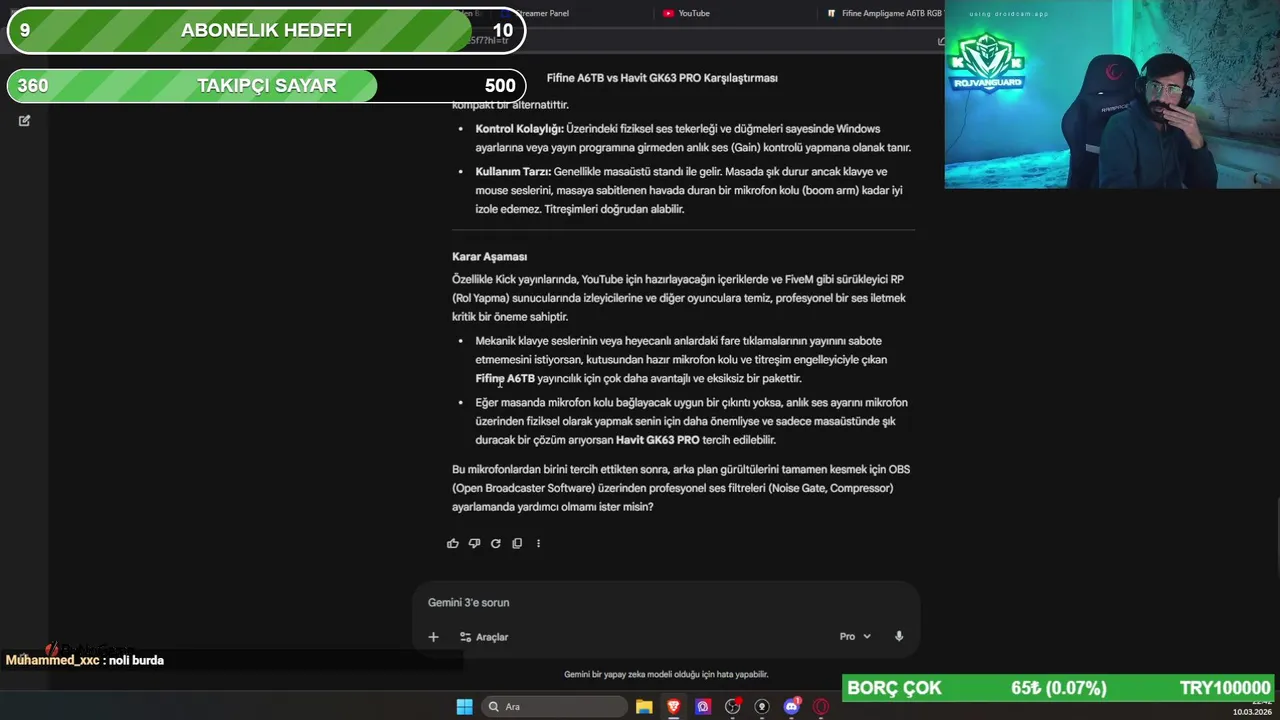This screenshot has width=1280, height=720.
Task: Click the webcam feed thumbnail
Action: click(1110, 95)
